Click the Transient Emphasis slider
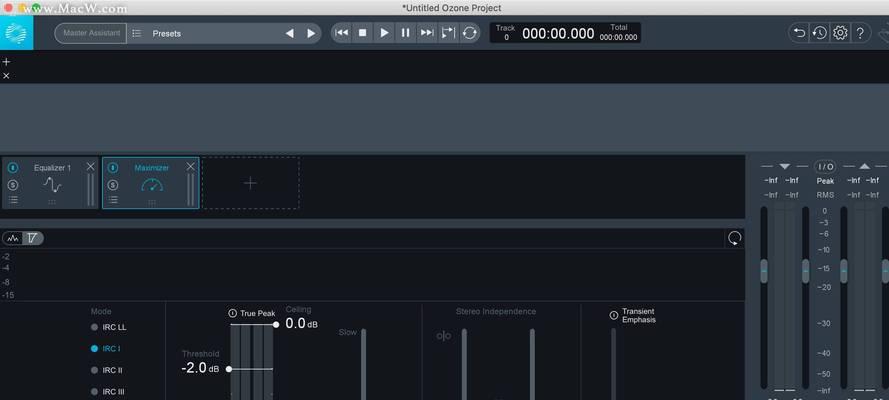 (613, 364)
